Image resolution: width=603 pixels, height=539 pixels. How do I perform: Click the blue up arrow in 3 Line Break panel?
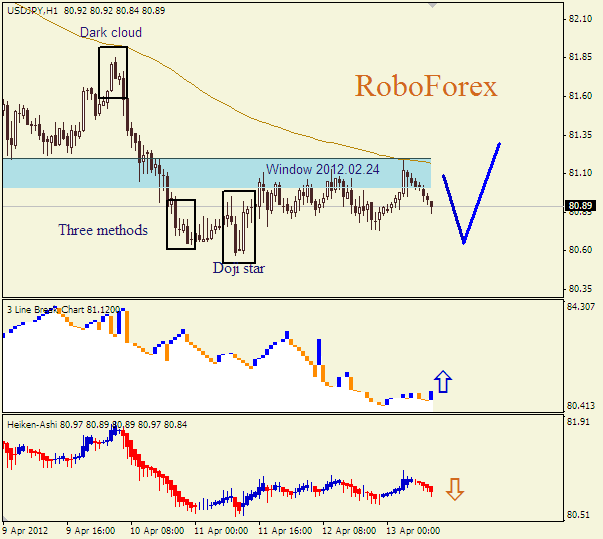(x=443, y=381)
